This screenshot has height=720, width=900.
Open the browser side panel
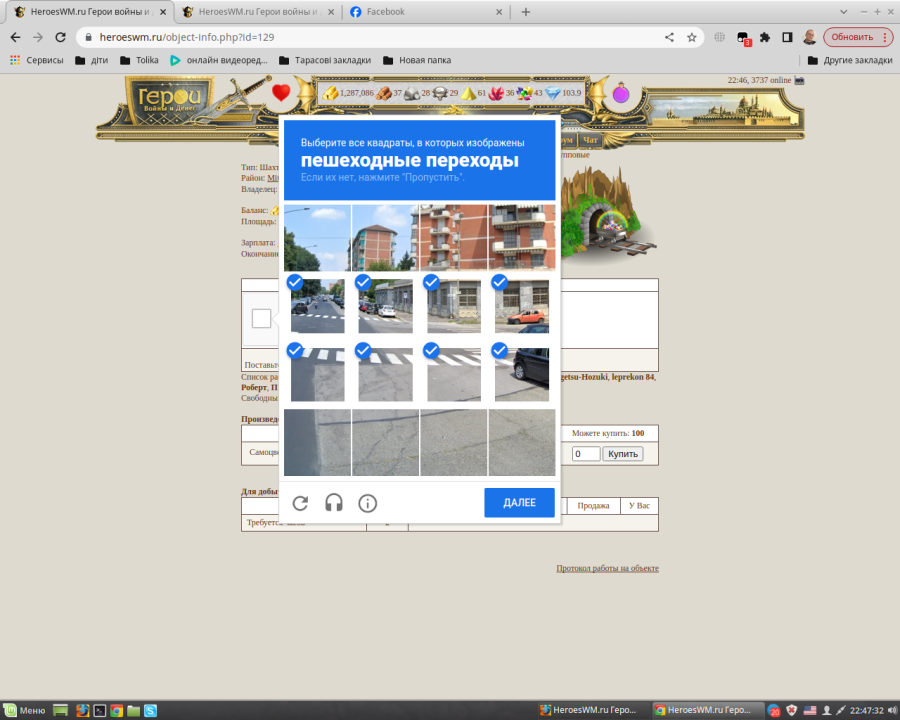pyautogui.click(x=787, y=37)
